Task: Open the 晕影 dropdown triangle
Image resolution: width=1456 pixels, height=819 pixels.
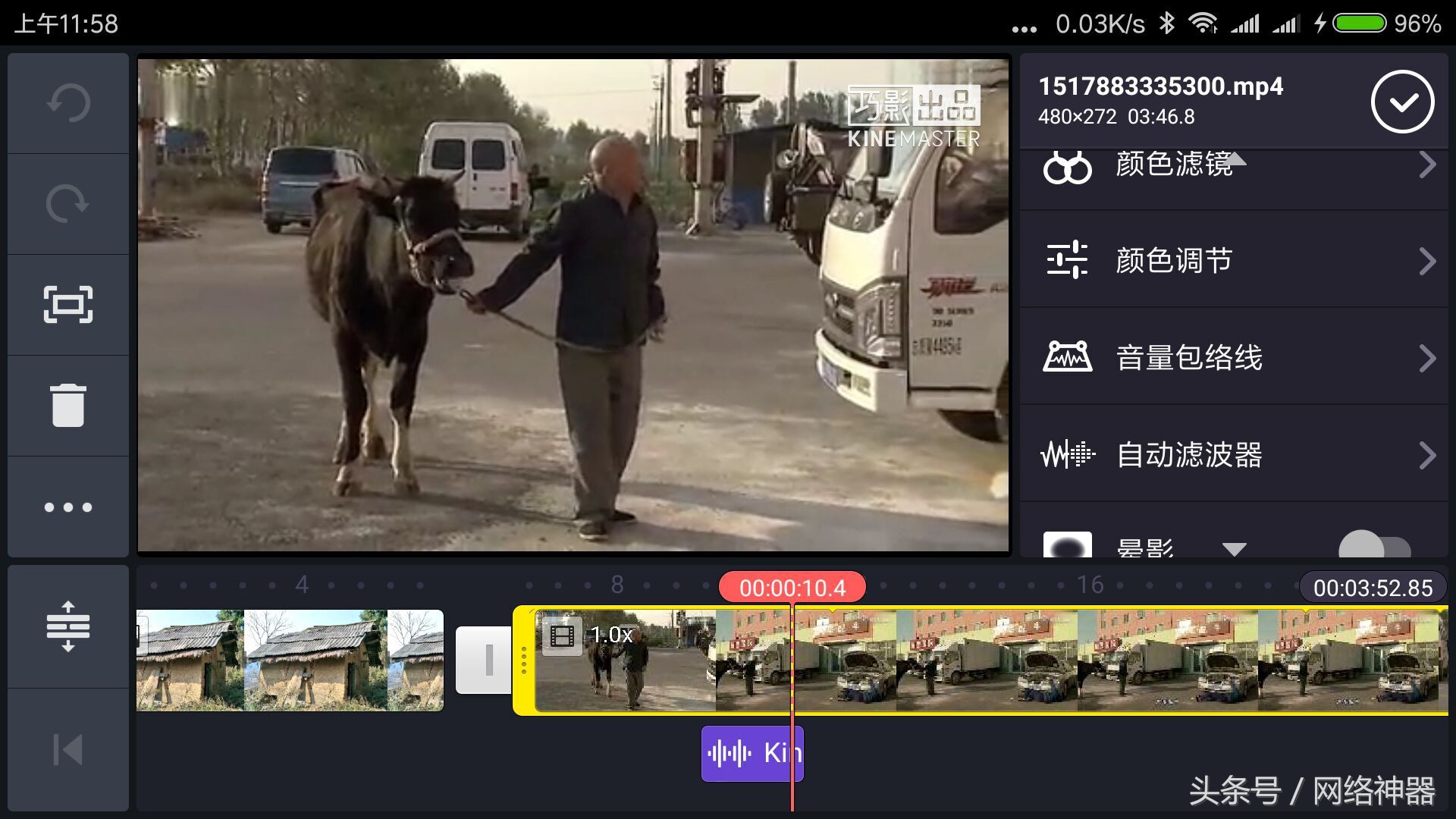Action: click(1236, 548)
